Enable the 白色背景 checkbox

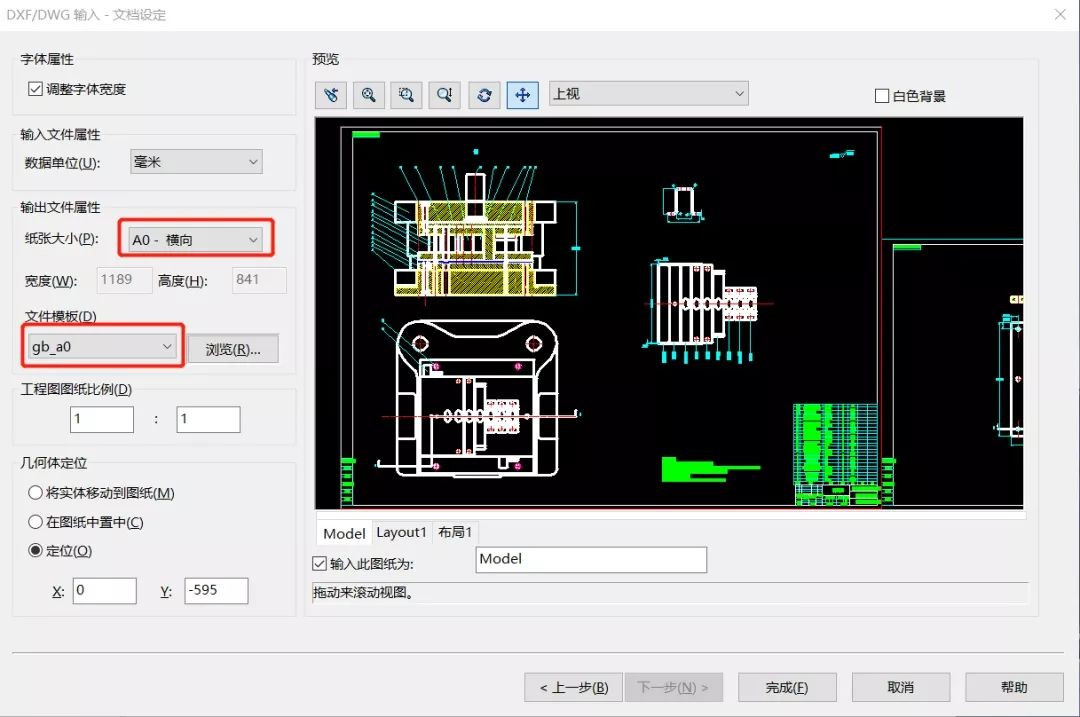tap(882, 96)
